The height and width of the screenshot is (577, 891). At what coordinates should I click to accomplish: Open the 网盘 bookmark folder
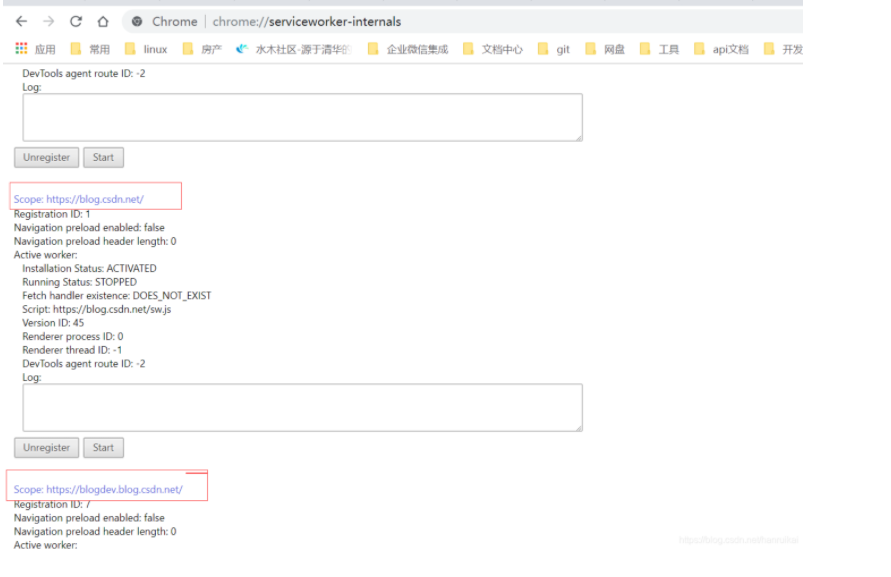pyautogui.click(x=605, y=49)
